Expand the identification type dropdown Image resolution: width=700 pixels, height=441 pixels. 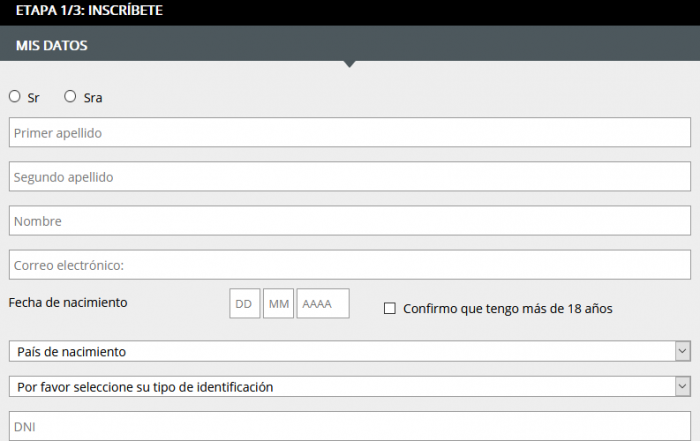[x=350, y=387]
